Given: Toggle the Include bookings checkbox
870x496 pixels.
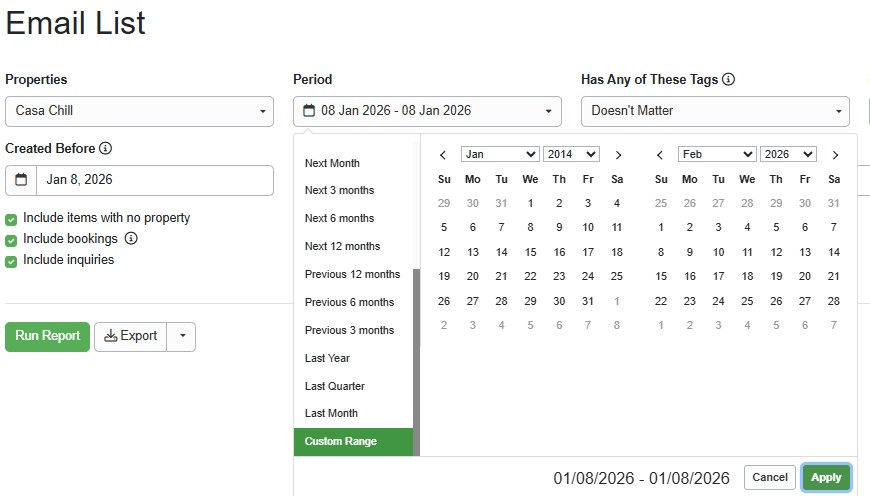Looking at the screenshot, I should point(11,240).
